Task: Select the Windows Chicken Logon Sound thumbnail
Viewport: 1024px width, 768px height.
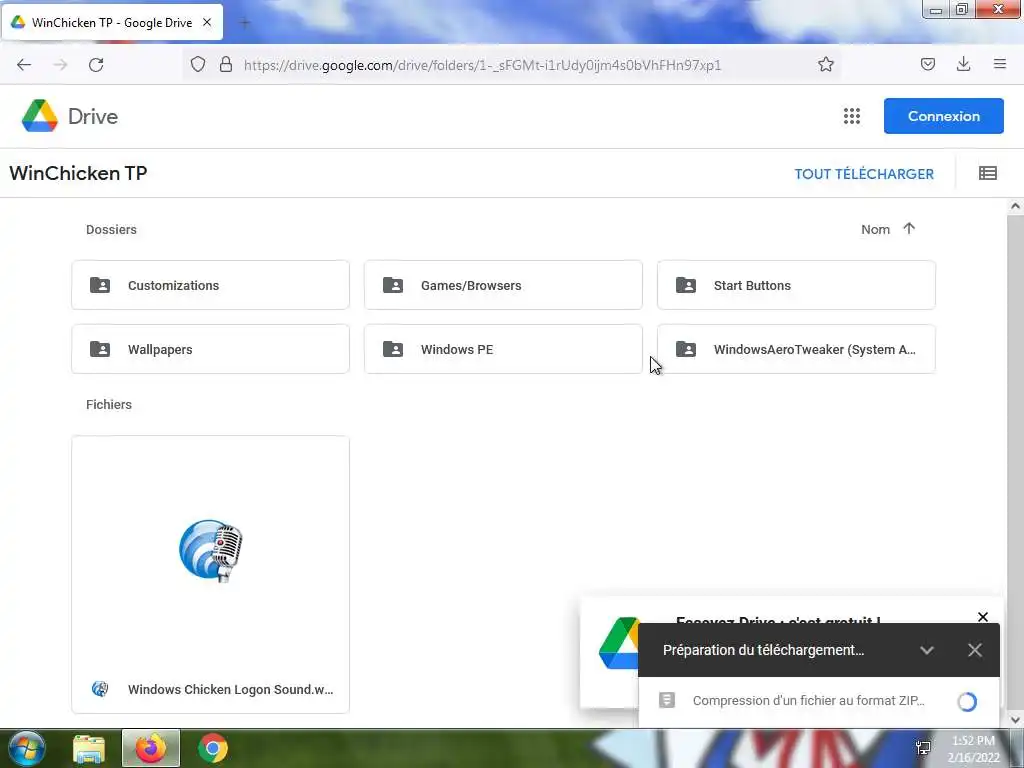Action: click(210, 551)
